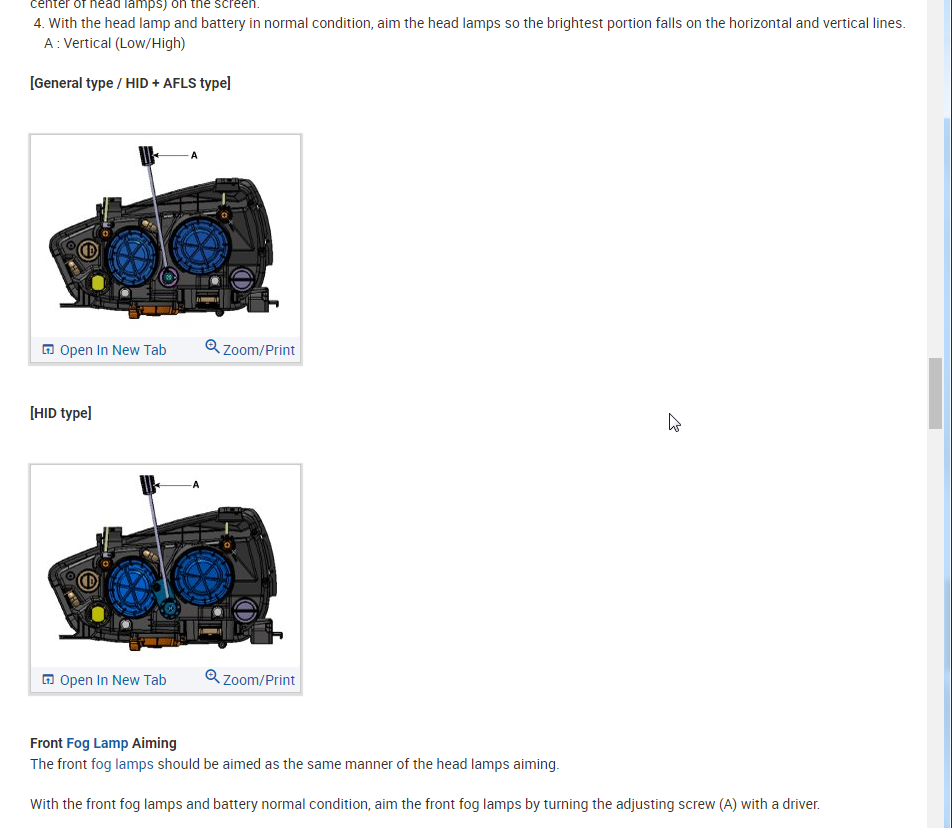Click the scrollbar track below the thumb
Screen dimensions: 952x828
[935, 625]
